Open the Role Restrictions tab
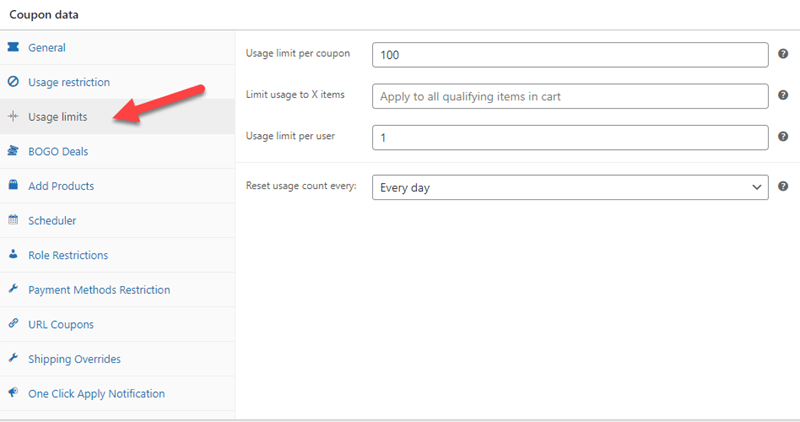This screenshot has width=800, height=422. click(x=117, y=255)
